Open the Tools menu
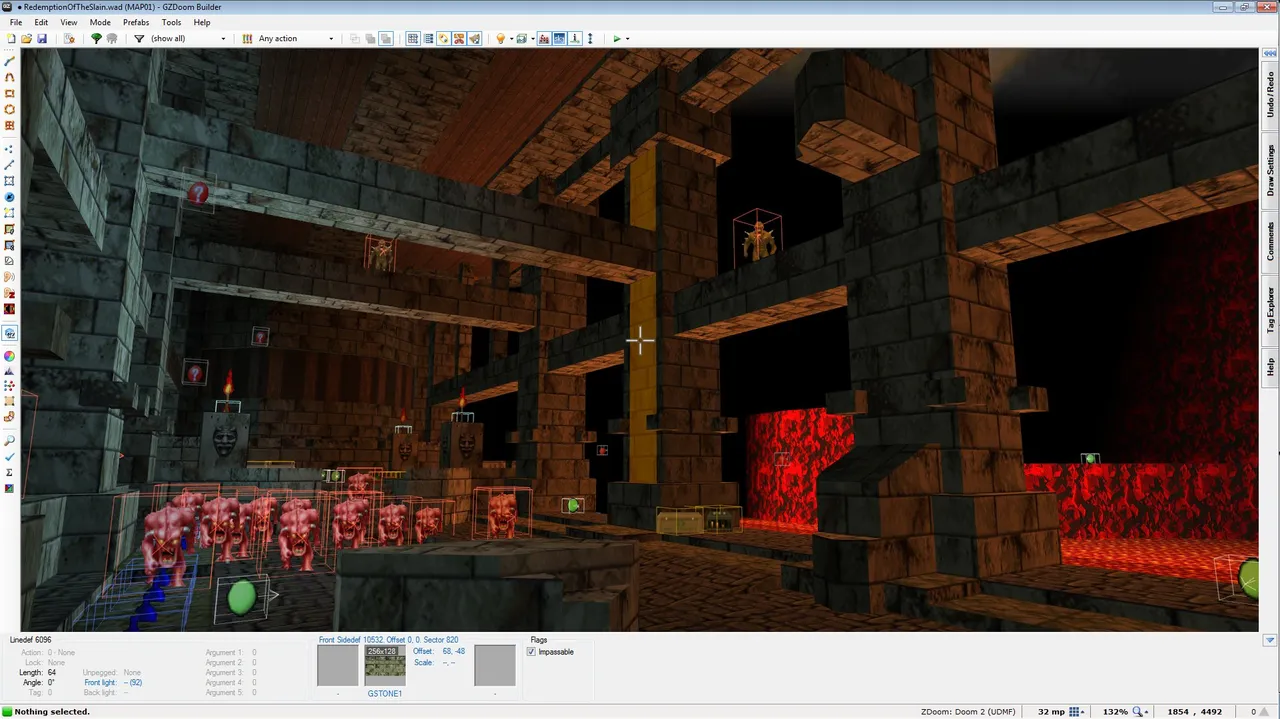1280x719 pixels. [172, 22]
